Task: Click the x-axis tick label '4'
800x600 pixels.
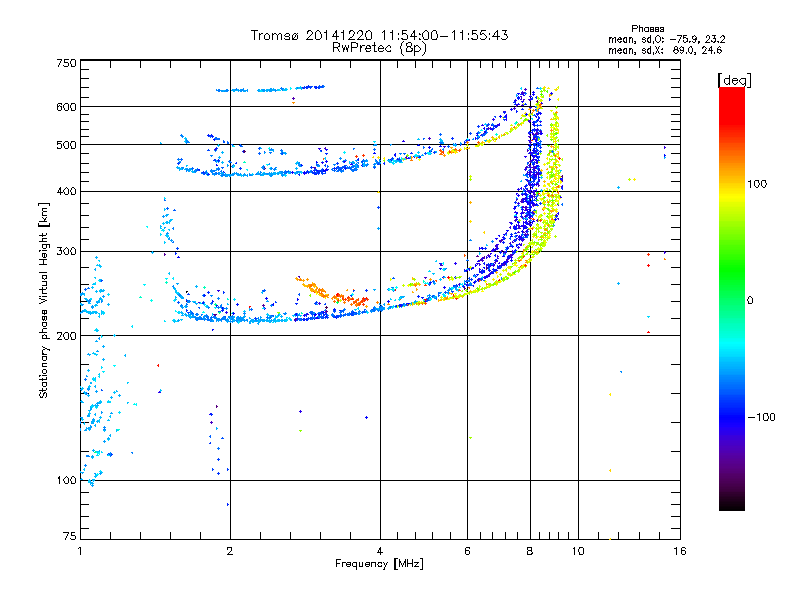Action: (380, 551)
